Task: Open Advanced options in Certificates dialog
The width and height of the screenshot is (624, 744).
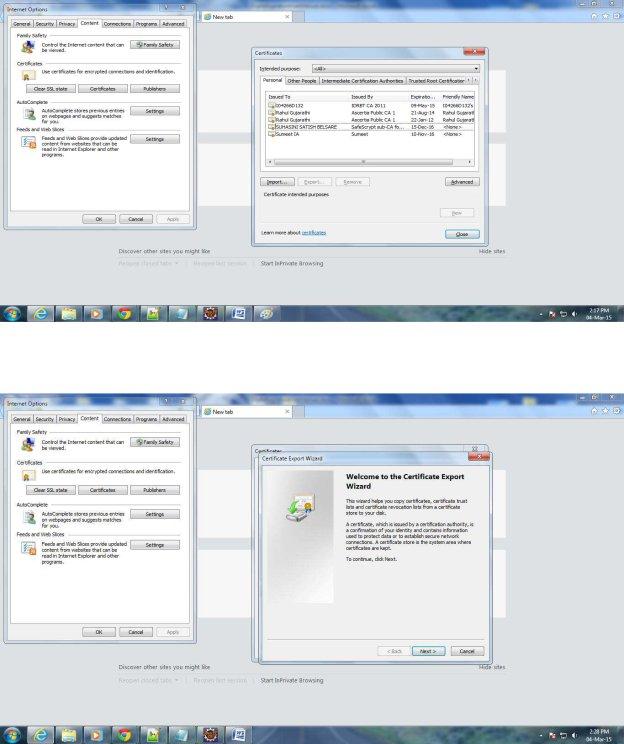Action: click(462, 182)
